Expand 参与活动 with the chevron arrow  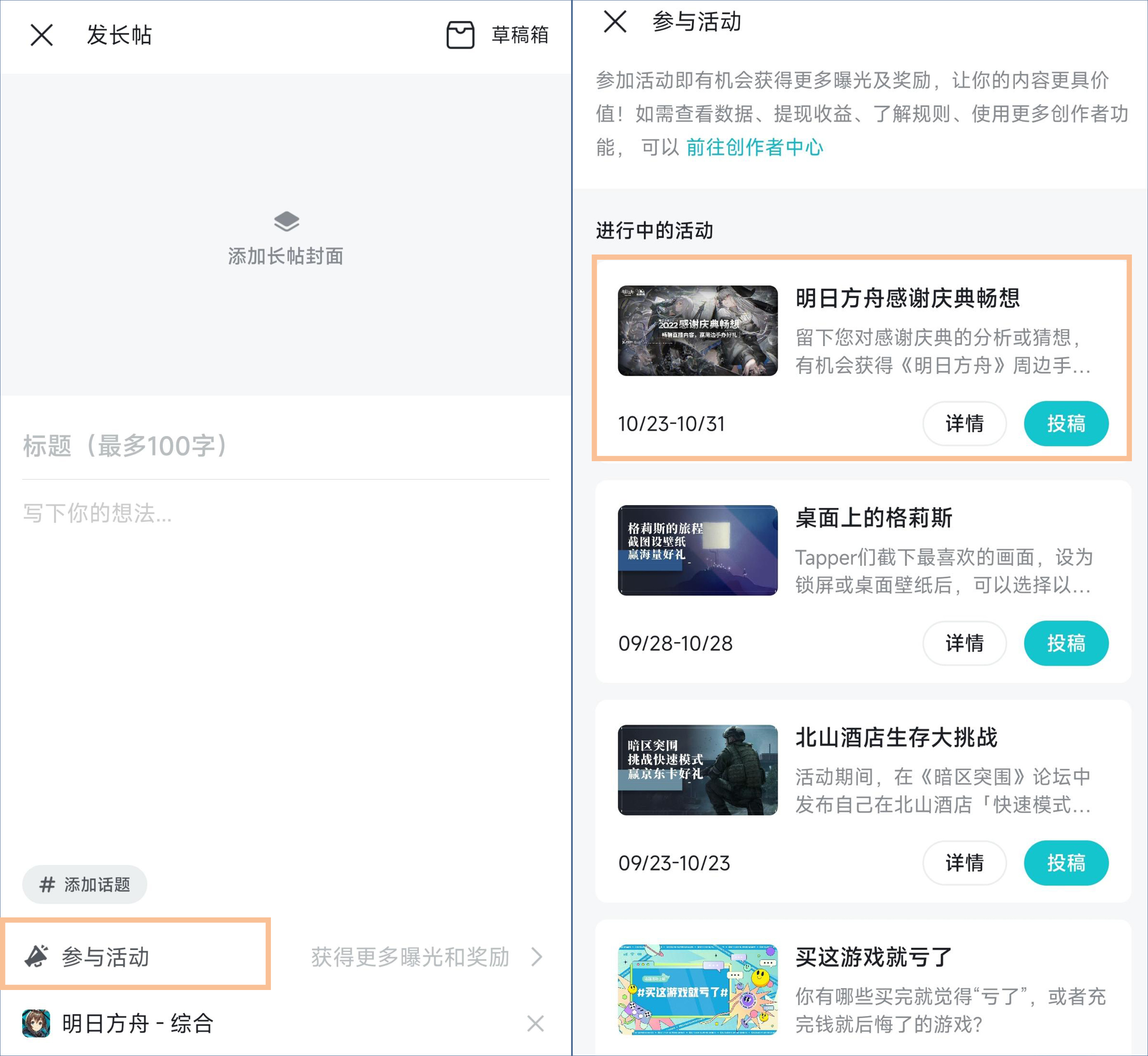tap(536, 957)
